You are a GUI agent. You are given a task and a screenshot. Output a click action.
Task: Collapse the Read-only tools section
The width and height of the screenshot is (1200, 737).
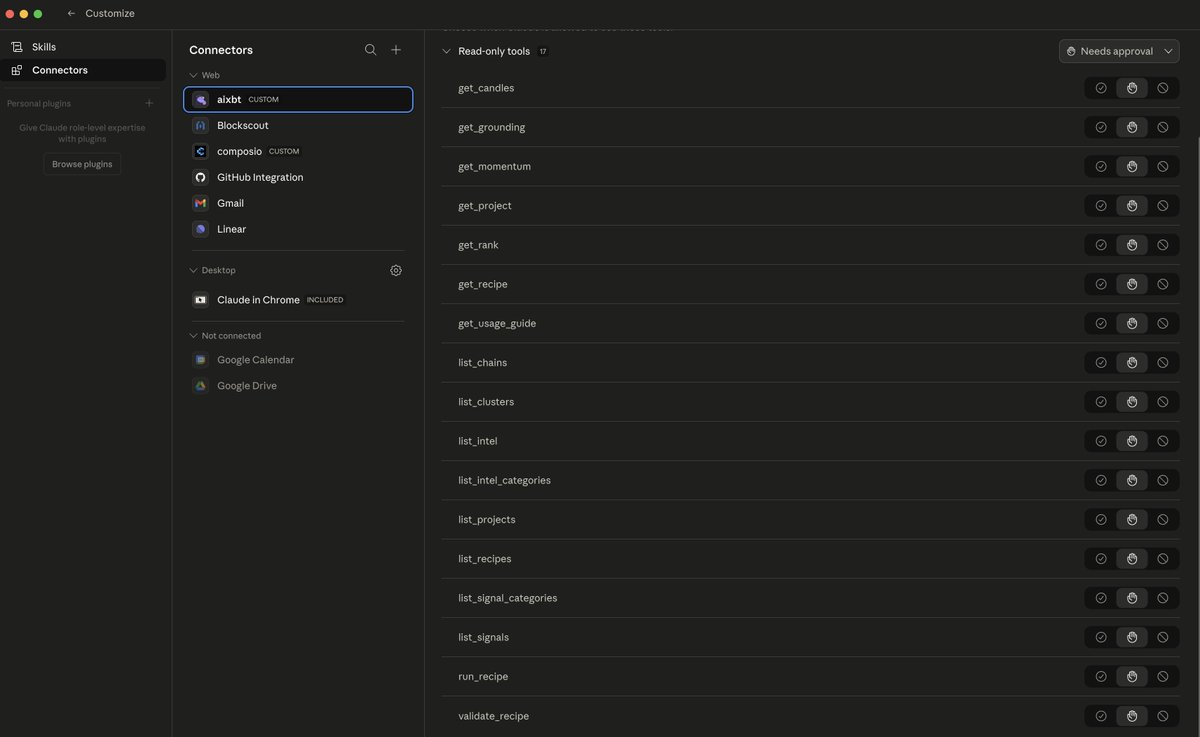[x=446, y=51]
